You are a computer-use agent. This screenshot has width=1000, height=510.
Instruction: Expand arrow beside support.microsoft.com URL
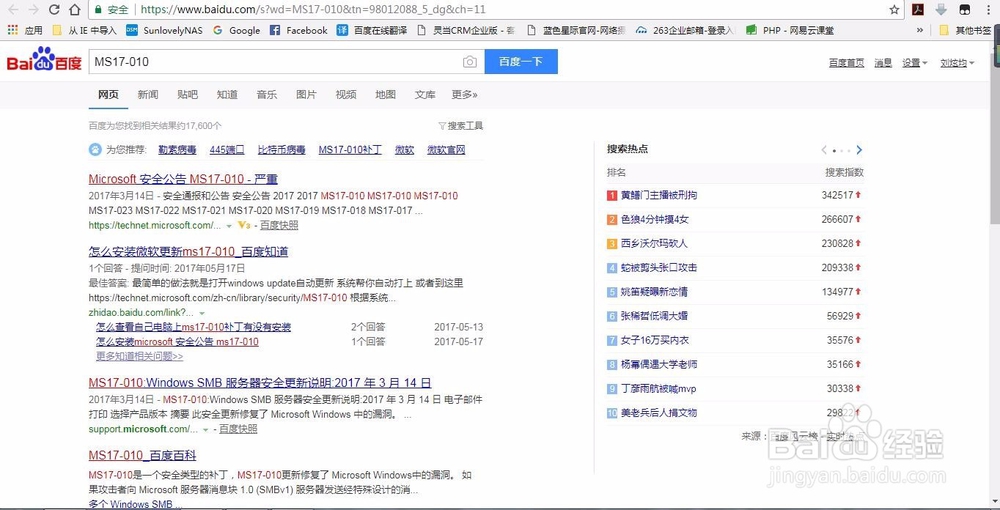point(205,430)
